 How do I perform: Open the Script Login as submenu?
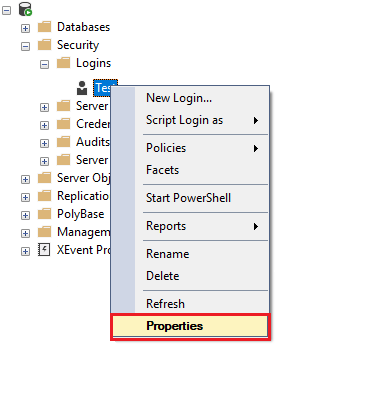tap(190, 120)
